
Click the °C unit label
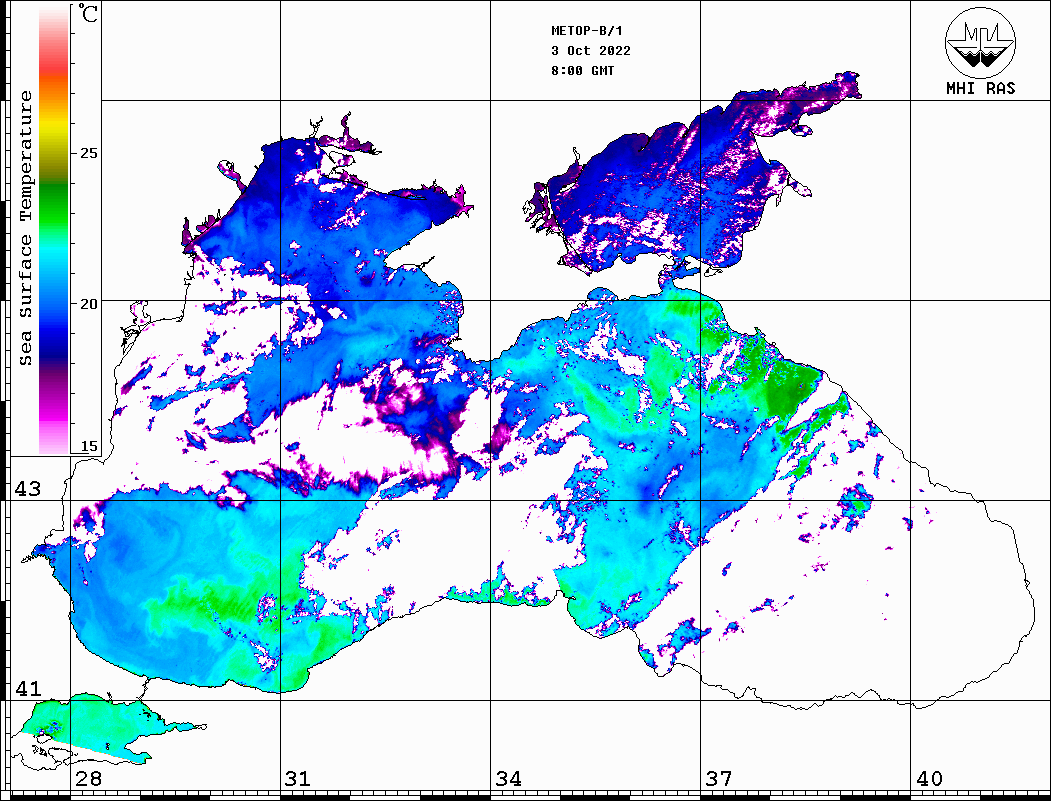88,13
